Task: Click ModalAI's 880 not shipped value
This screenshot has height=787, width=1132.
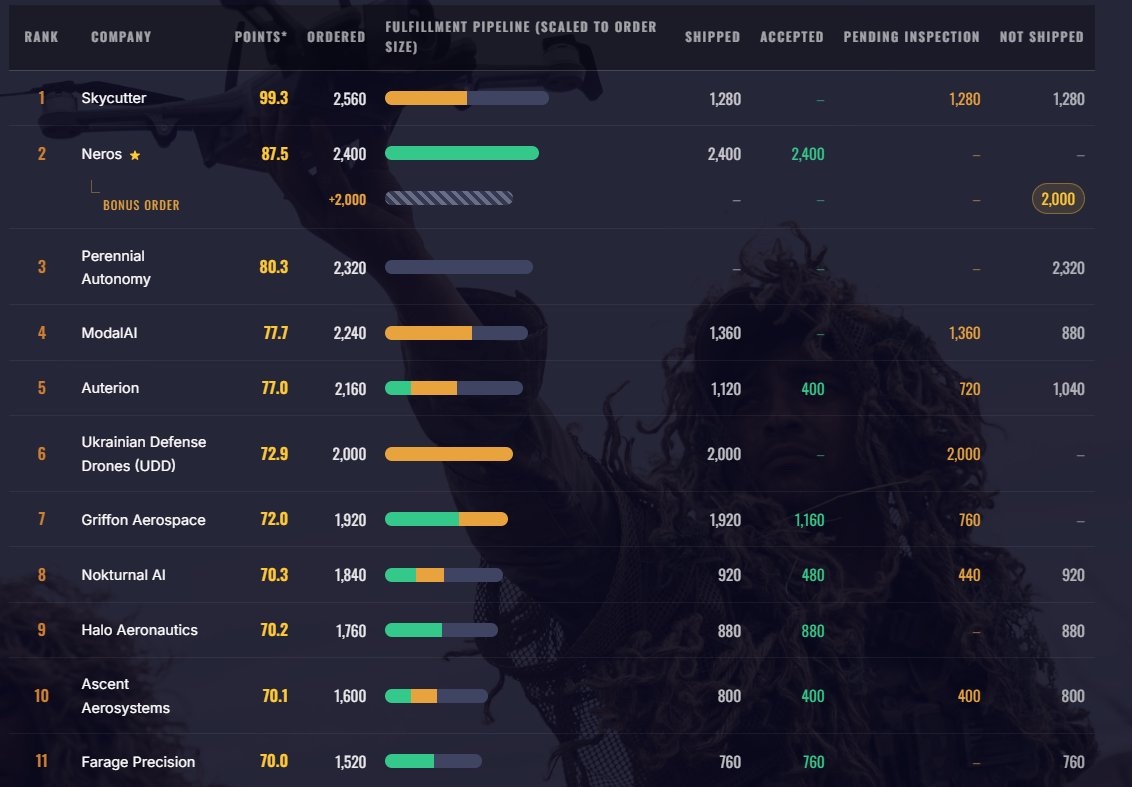Action: coord(1073,333)
